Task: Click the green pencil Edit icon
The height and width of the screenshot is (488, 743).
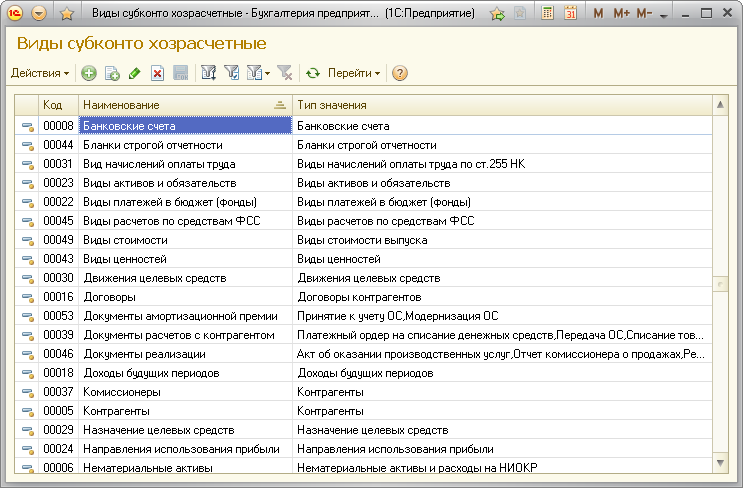Action: pyautogui.click(x=135, y=73)
